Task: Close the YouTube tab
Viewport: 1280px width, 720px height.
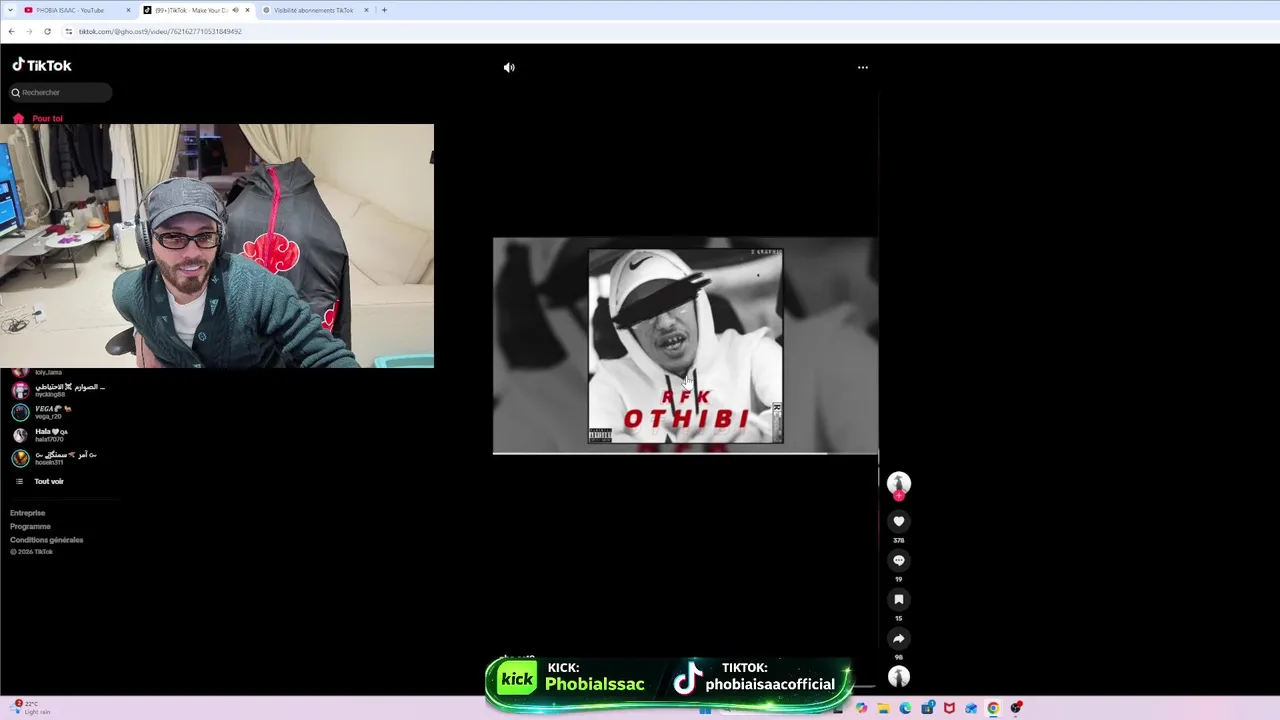Action: click(128, 10)
